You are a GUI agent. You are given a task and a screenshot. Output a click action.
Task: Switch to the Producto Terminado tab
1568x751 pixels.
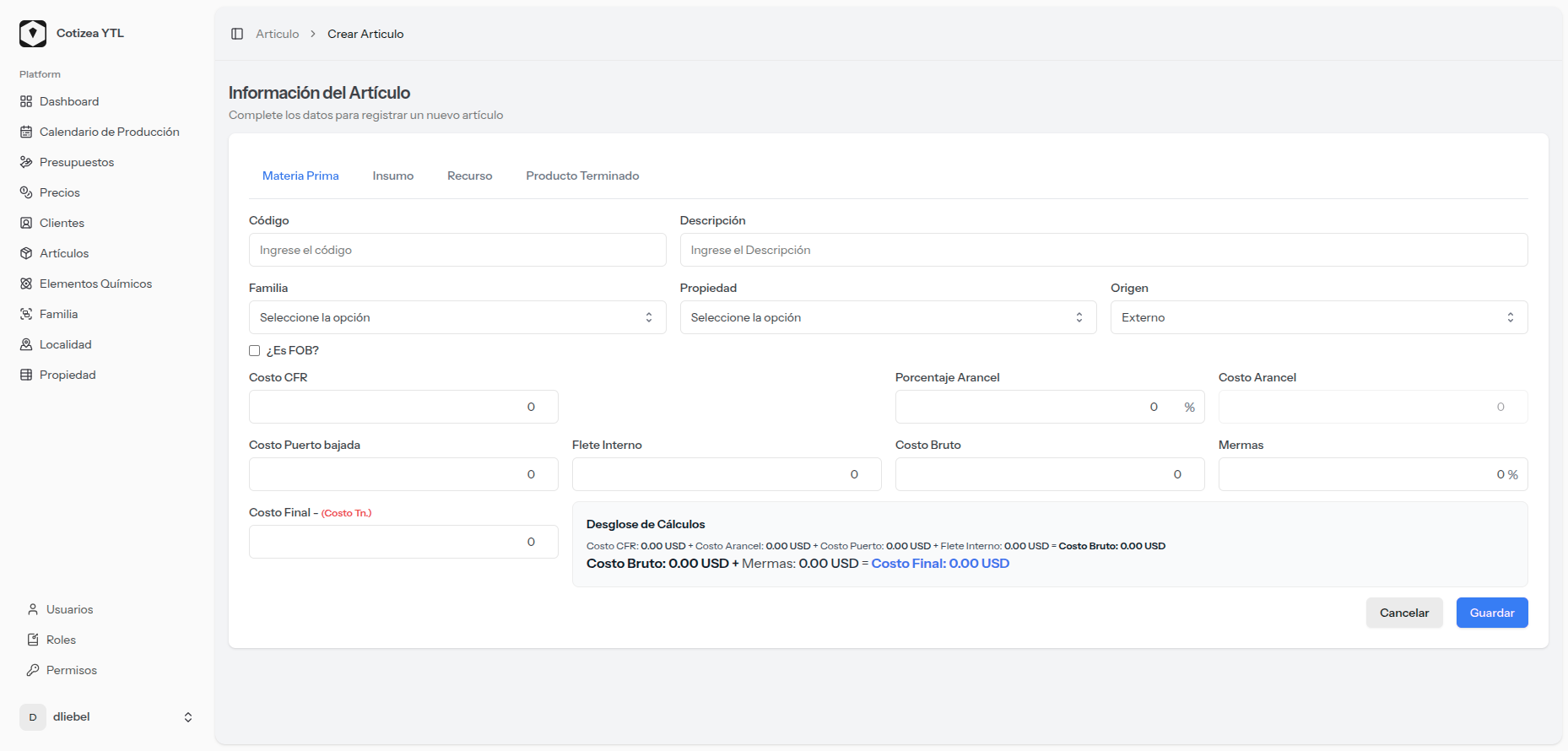point(582,176)
